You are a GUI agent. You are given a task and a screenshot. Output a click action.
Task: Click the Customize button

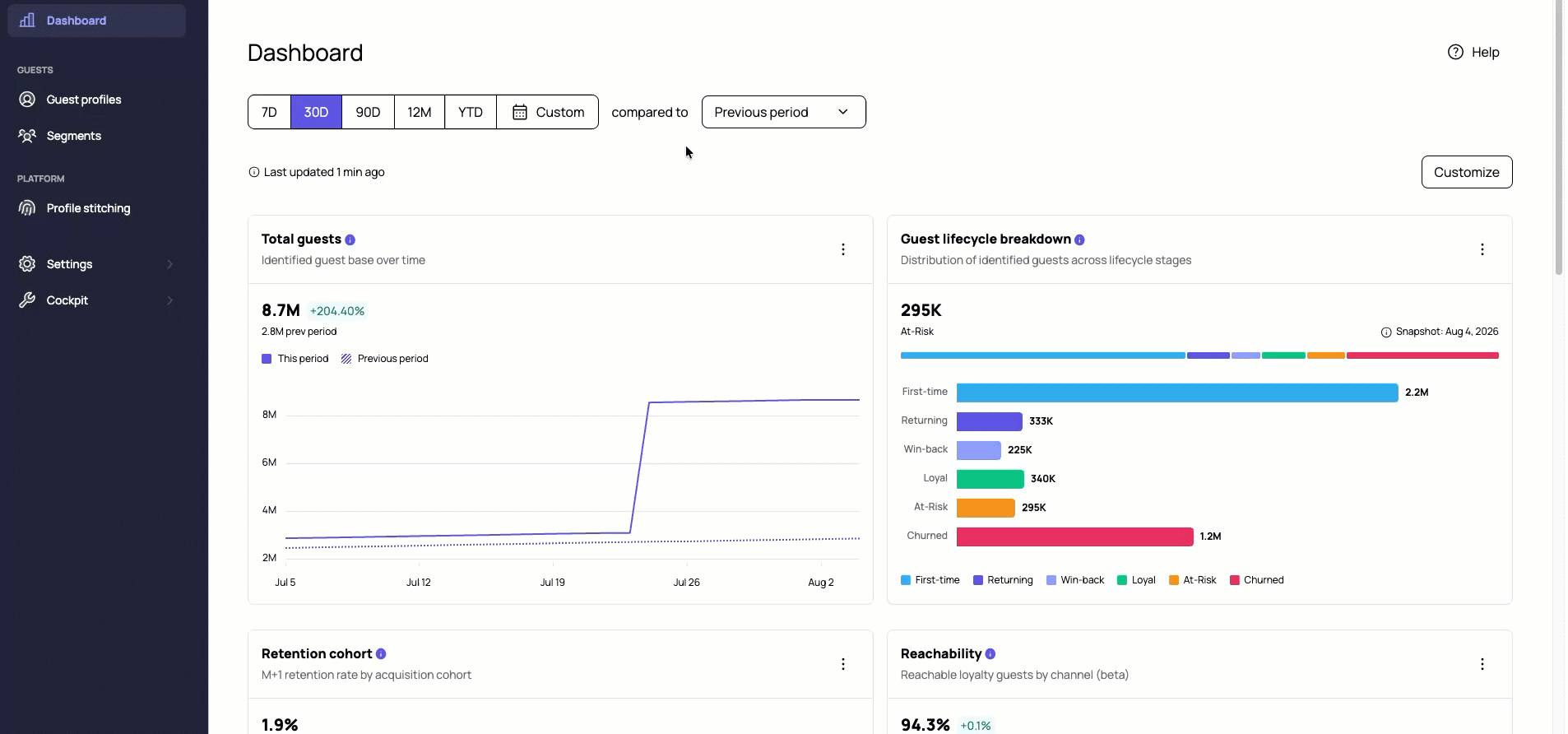tap(1466, 172)
